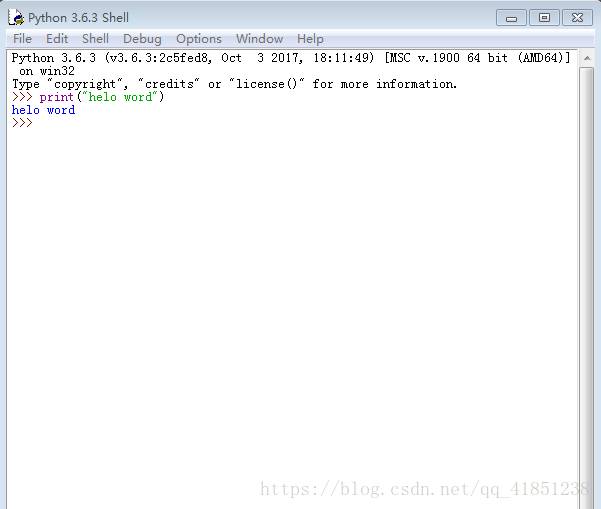Click the "Python 3.6.3 Shell" title text
601x509 pixels.
click(x=78, y=18)
